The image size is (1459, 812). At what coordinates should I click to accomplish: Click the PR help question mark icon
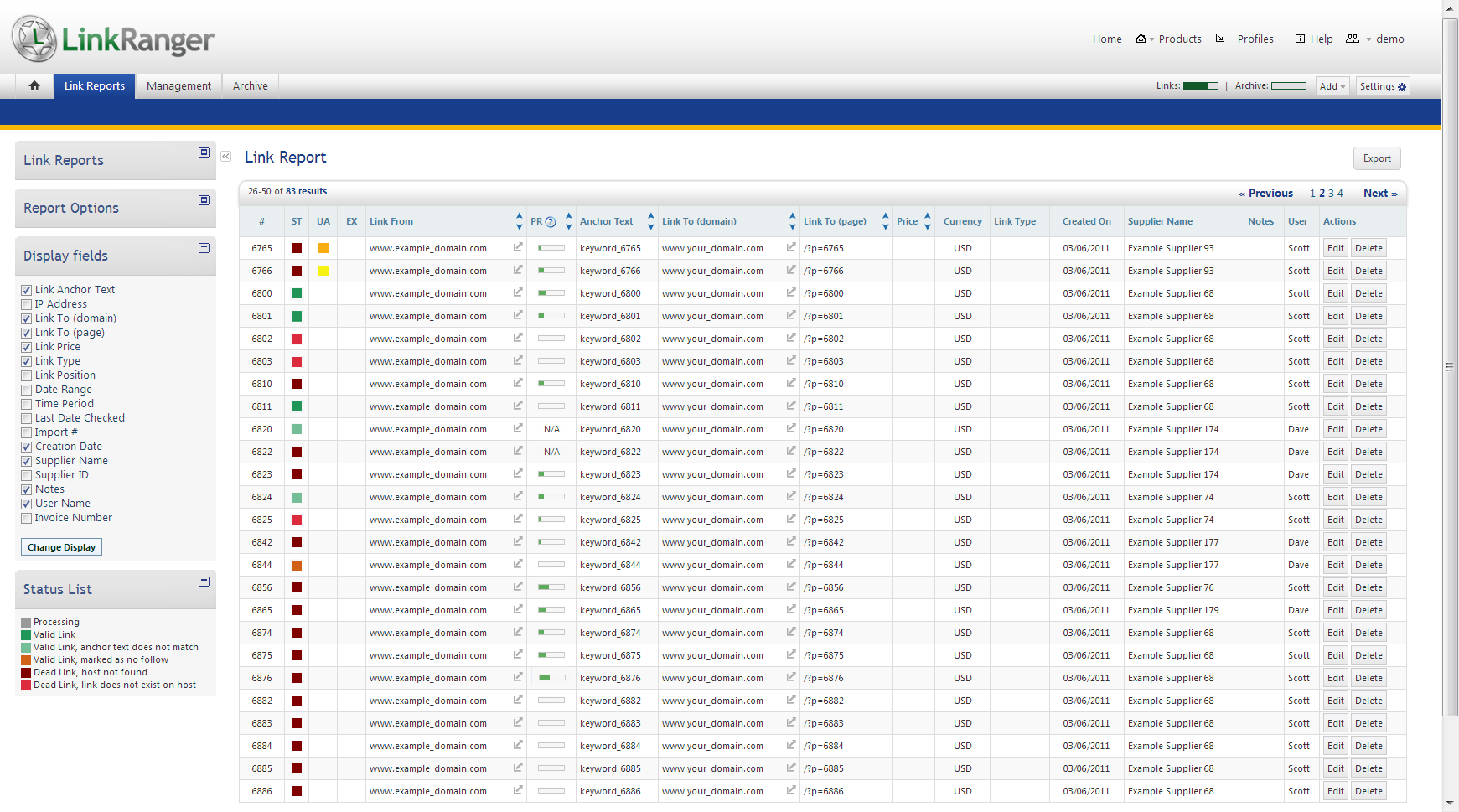pos(551,222)
